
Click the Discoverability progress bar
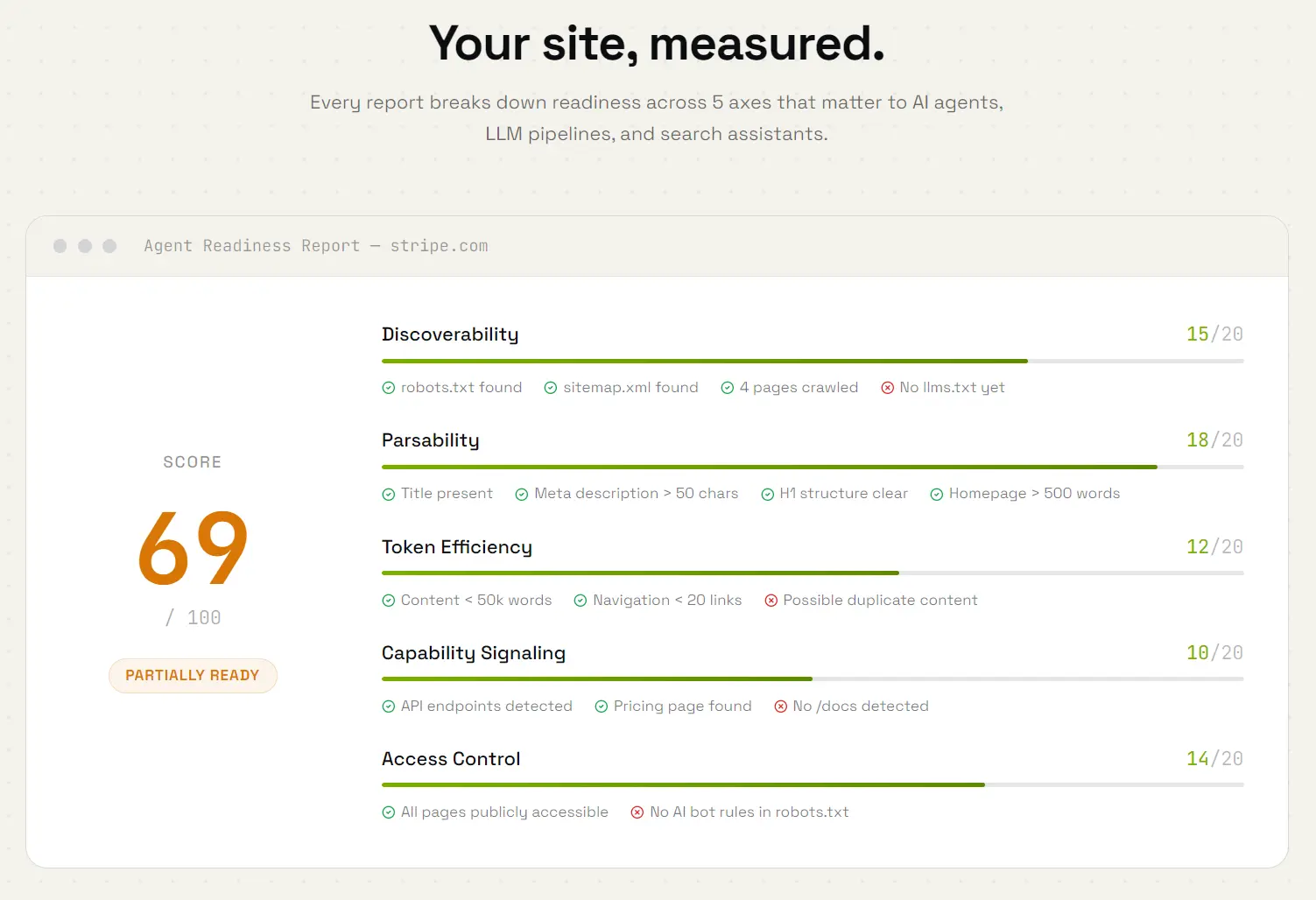tap(813, 361)
